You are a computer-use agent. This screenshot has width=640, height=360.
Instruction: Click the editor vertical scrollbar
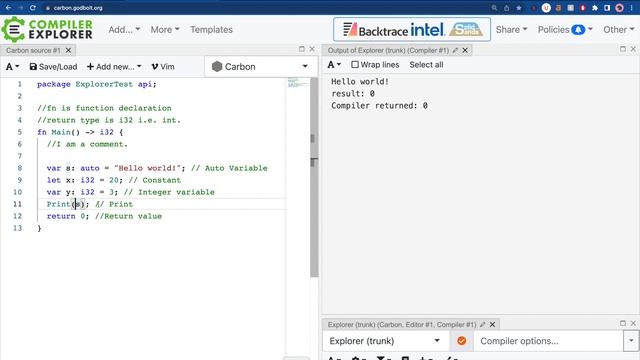[314, 178]
